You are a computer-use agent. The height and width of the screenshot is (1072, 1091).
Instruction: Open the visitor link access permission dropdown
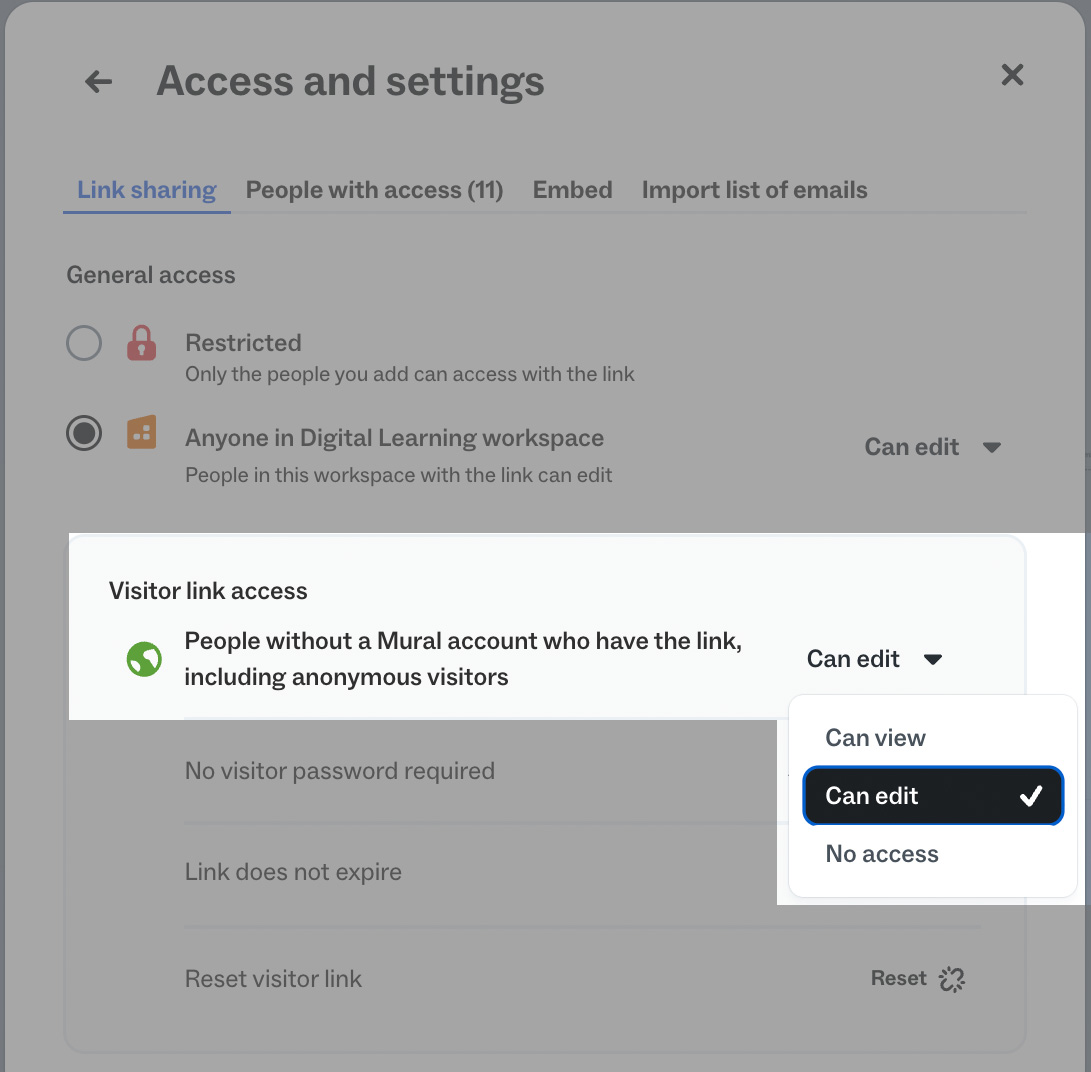click(873, 659)
